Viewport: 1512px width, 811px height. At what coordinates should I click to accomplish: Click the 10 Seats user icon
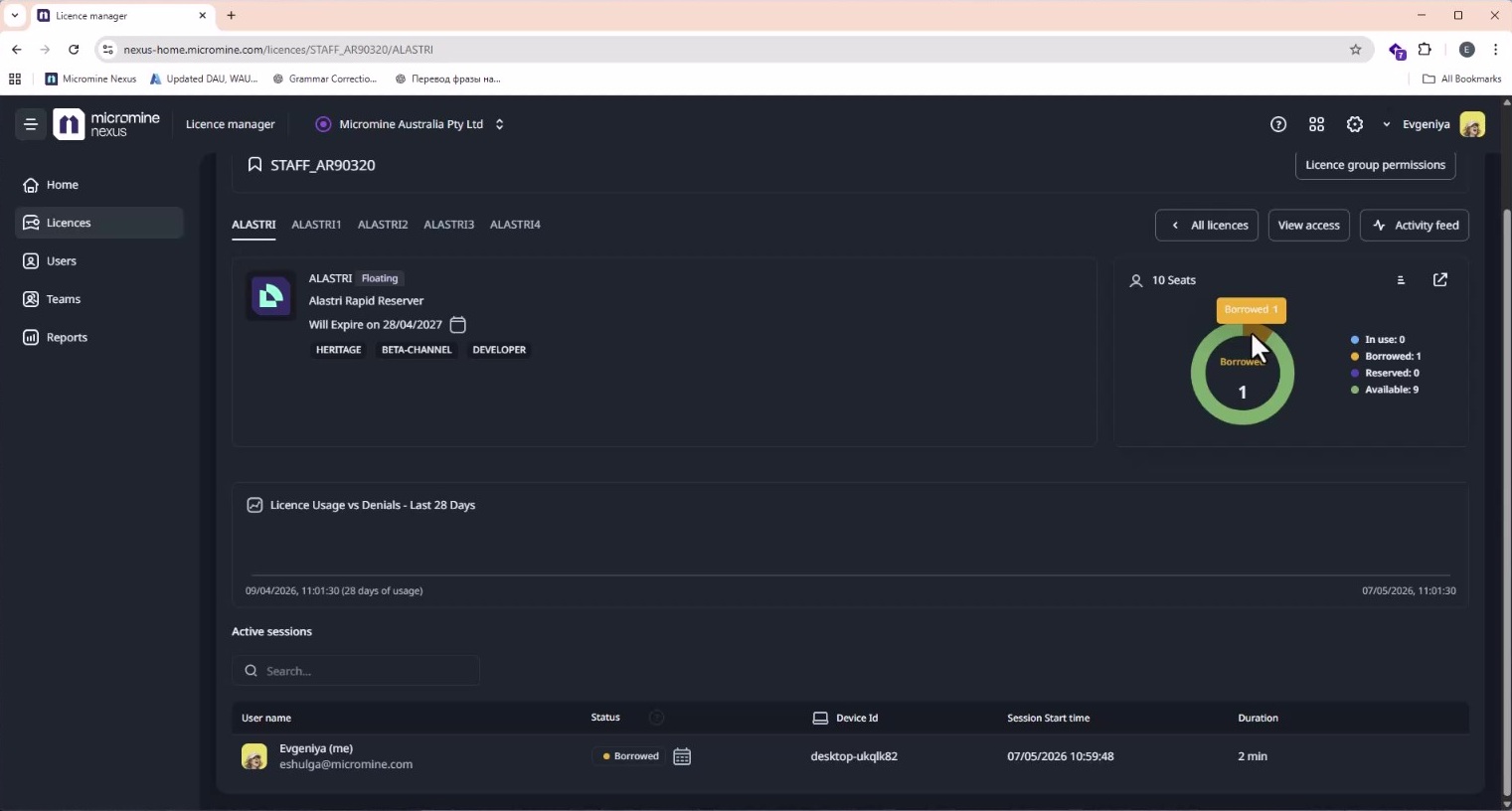[1136, 280]
